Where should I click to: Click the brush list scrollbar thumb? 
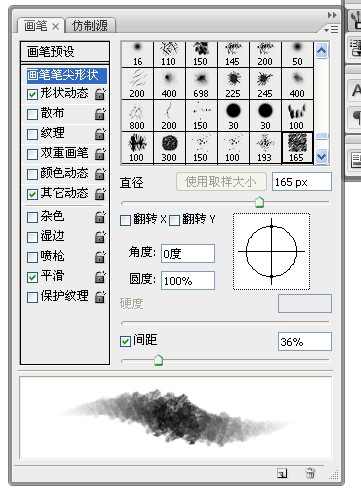tap(322, 136)
